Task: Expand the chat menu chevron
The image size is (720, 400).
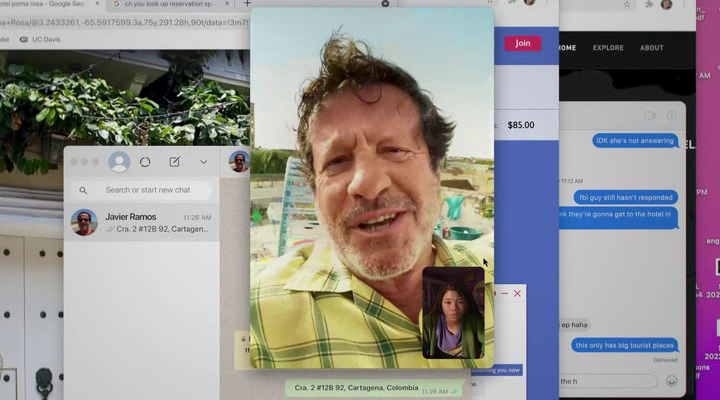Action: pyautogui.click(x=203, y=162)
